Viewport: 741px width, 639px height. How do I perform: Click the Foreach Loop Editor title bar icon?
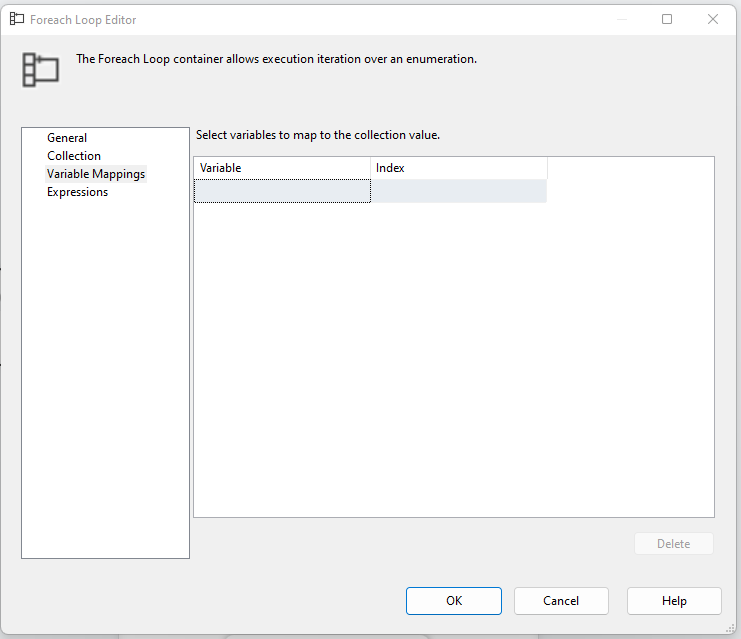point(17,19)
